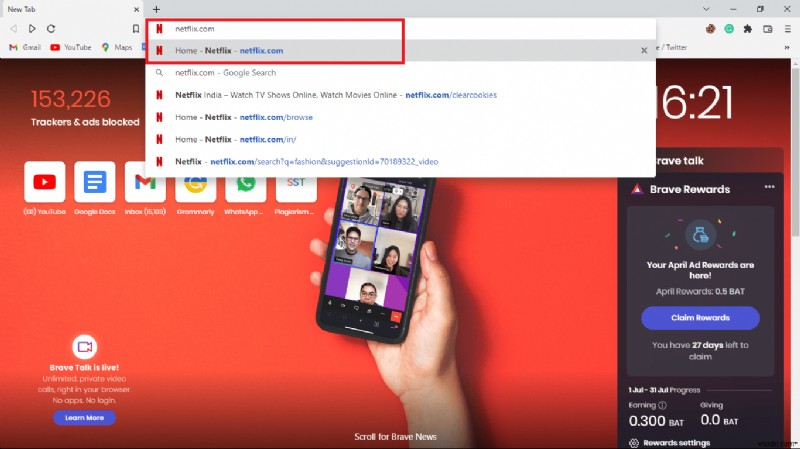The height and width of the screenshot is (449, 800).
Task: Select the Netflix fashion search suggestion
Action: point(401,162)
